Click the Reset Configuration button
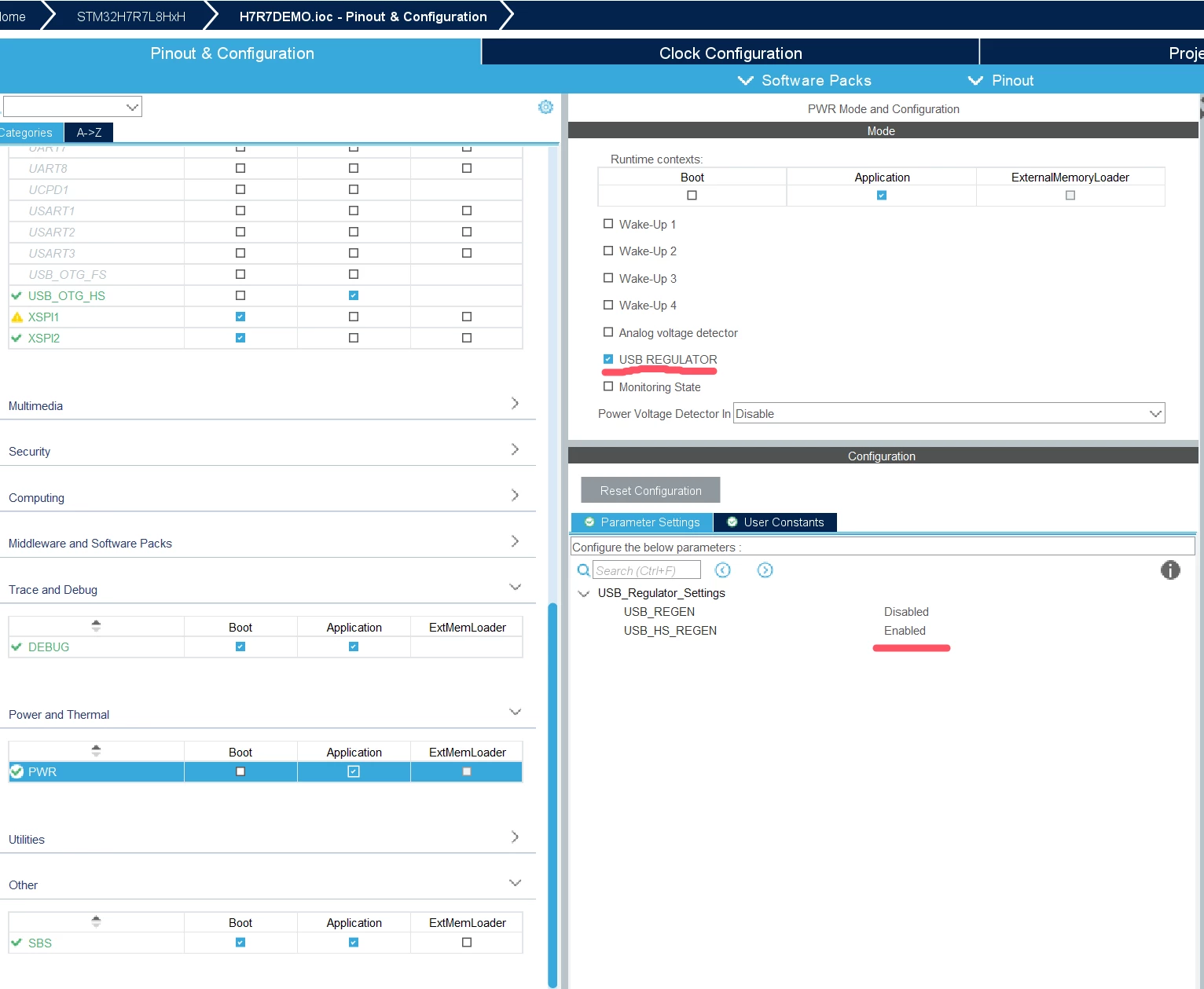 pyautogui.click(x=651, y=490)
